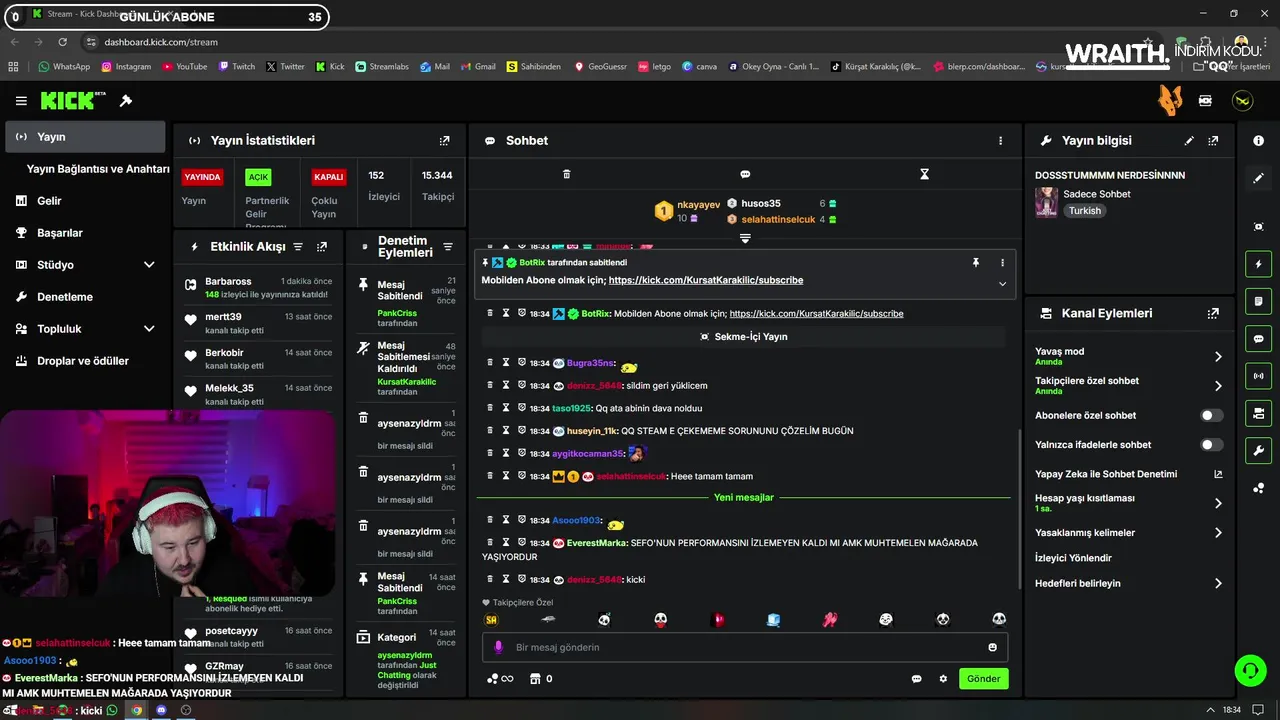1280x720 pixels.
Task: Open Hedefleri belirleyin options
Action: (x=1128, y=583)
